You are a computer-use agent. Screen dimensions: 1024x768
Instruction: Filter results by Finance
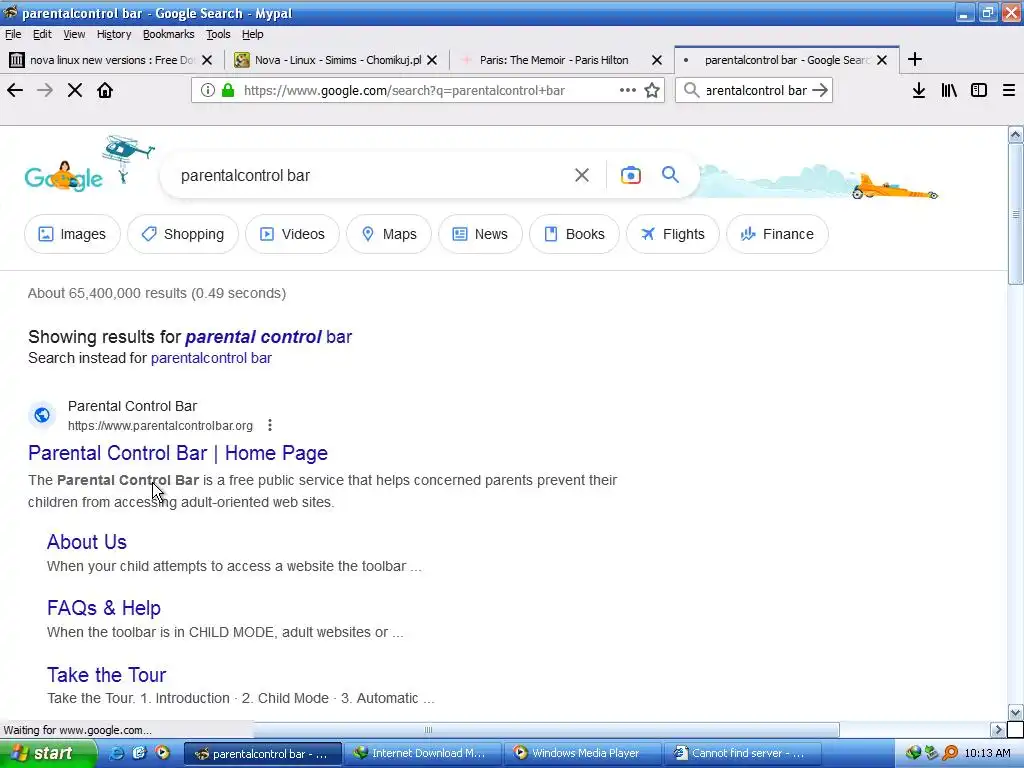[777, 234]
